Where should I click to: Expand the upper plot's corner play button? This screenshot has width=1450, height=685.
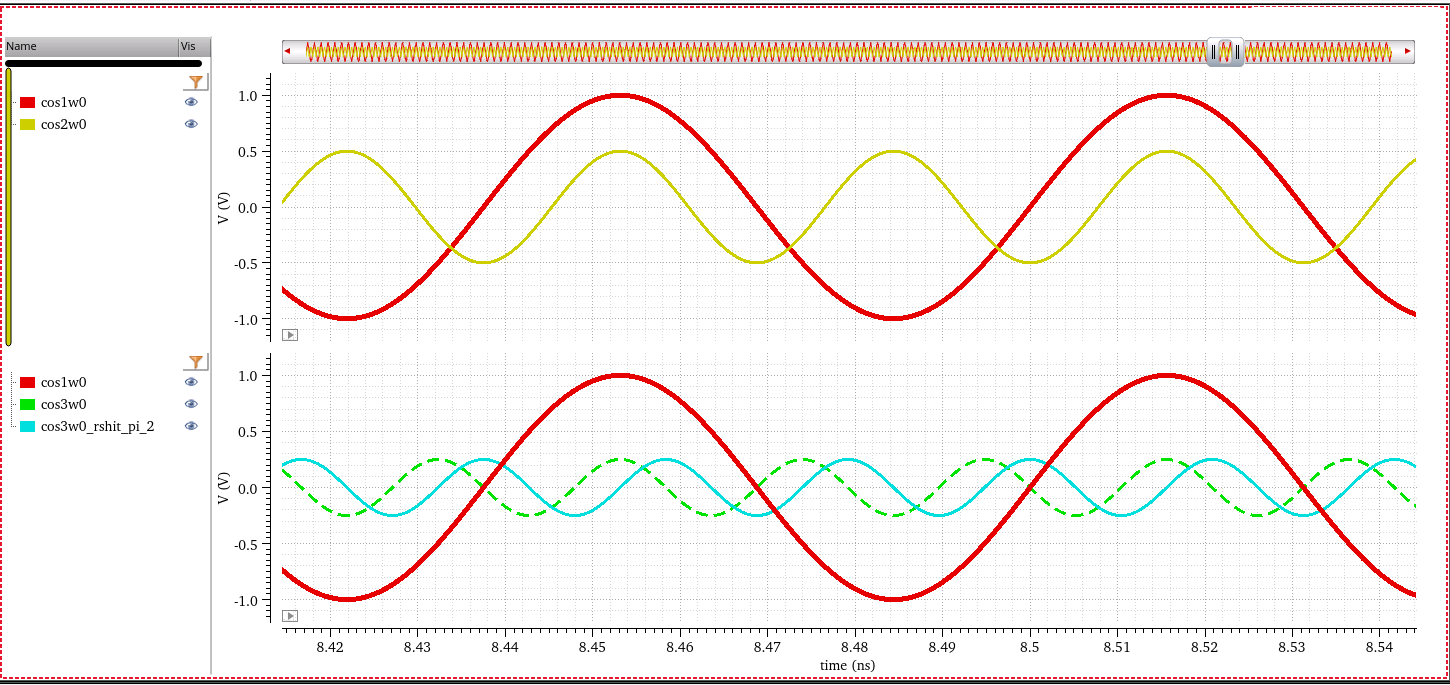[x=290, y=335]
